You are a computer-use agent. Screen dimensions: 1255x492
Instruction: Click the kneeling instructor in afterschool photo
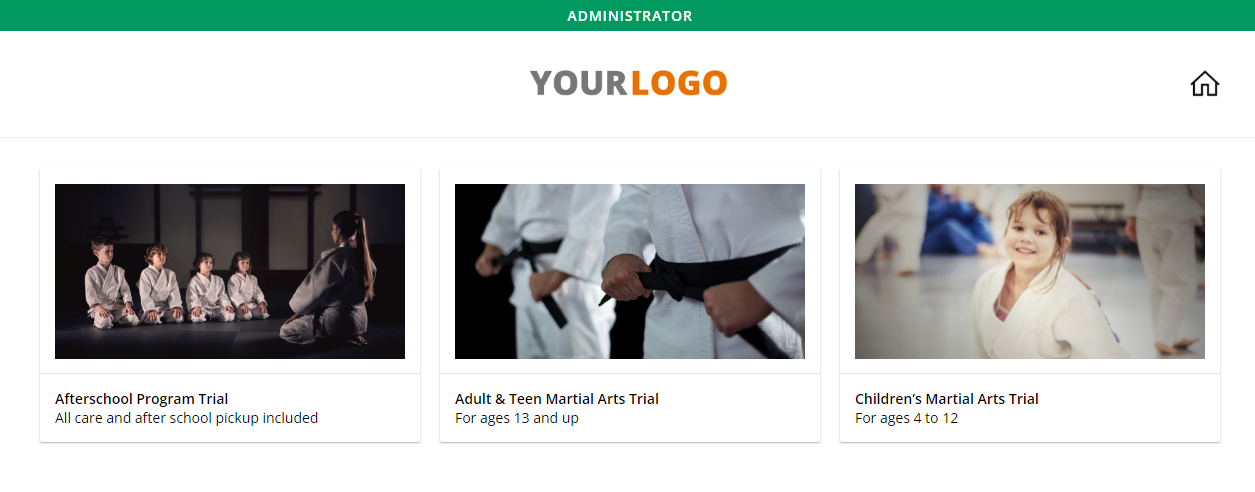(x=335, y=280)
